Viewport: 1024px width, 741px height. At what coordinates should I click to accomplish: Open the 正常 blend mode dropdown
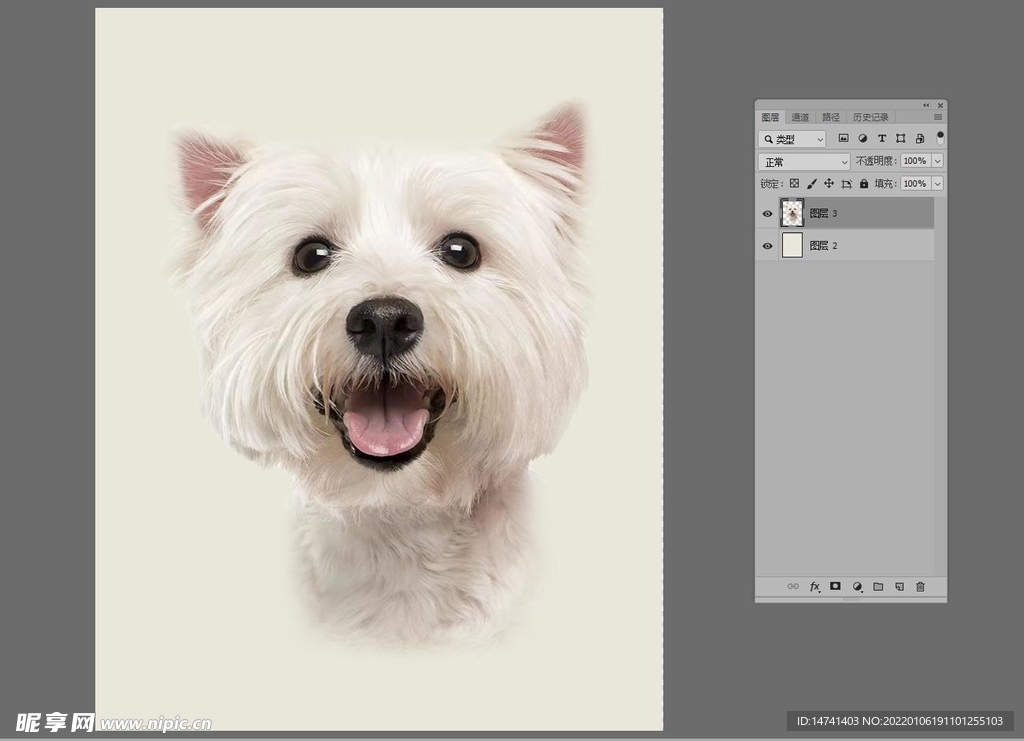[804, 162]
